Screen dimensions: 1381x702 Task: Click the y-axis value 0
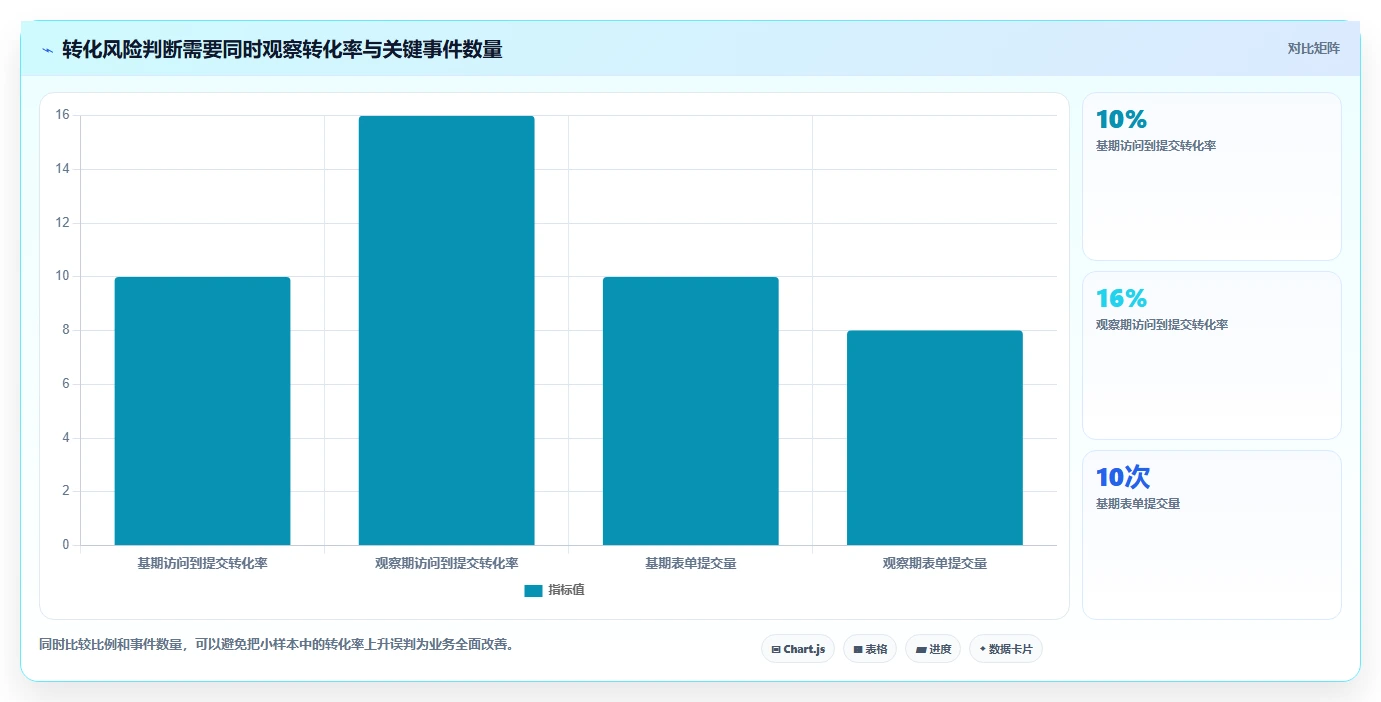(65, 545)
